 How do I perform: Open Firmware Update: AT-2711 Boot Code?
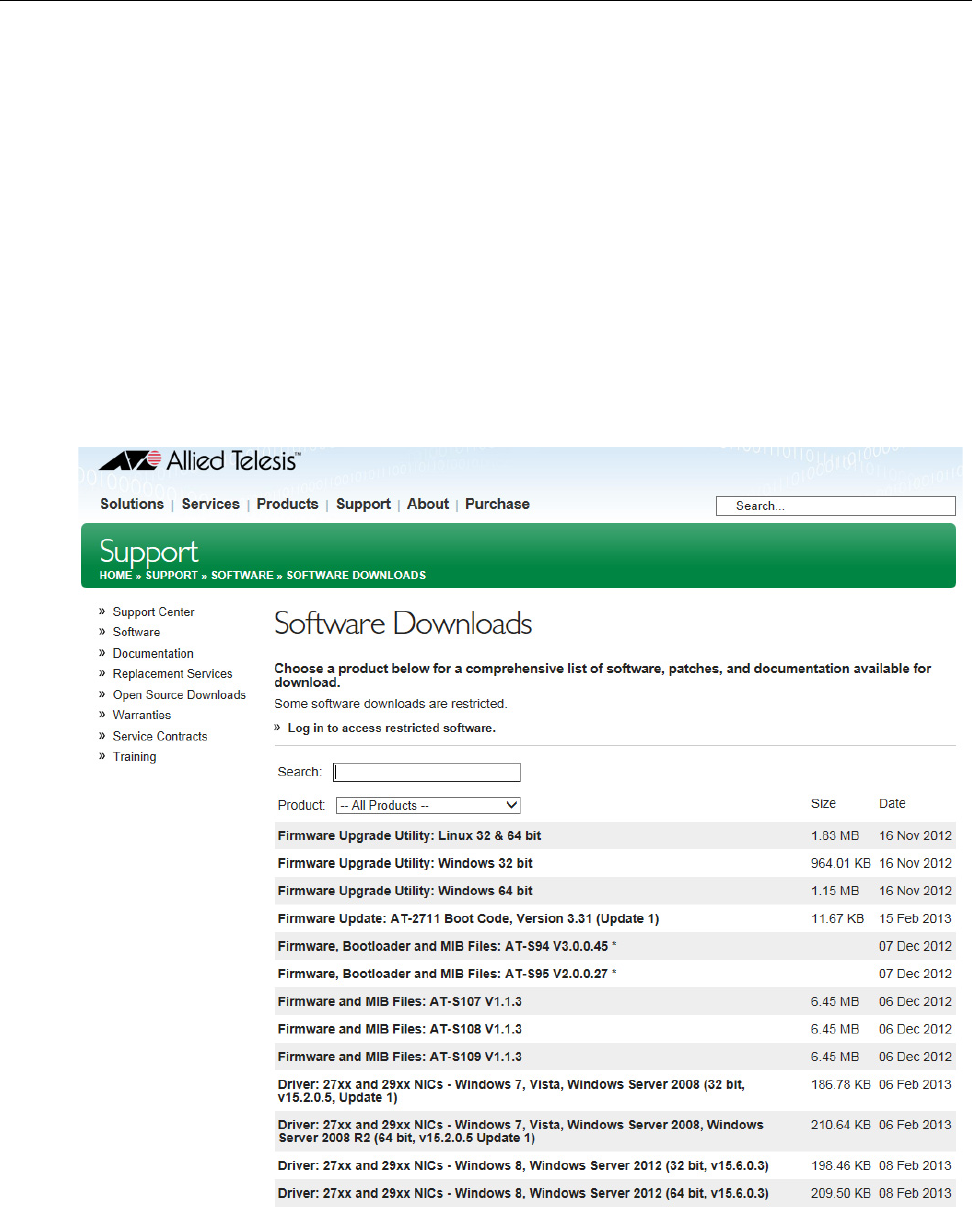coord(468,918)
